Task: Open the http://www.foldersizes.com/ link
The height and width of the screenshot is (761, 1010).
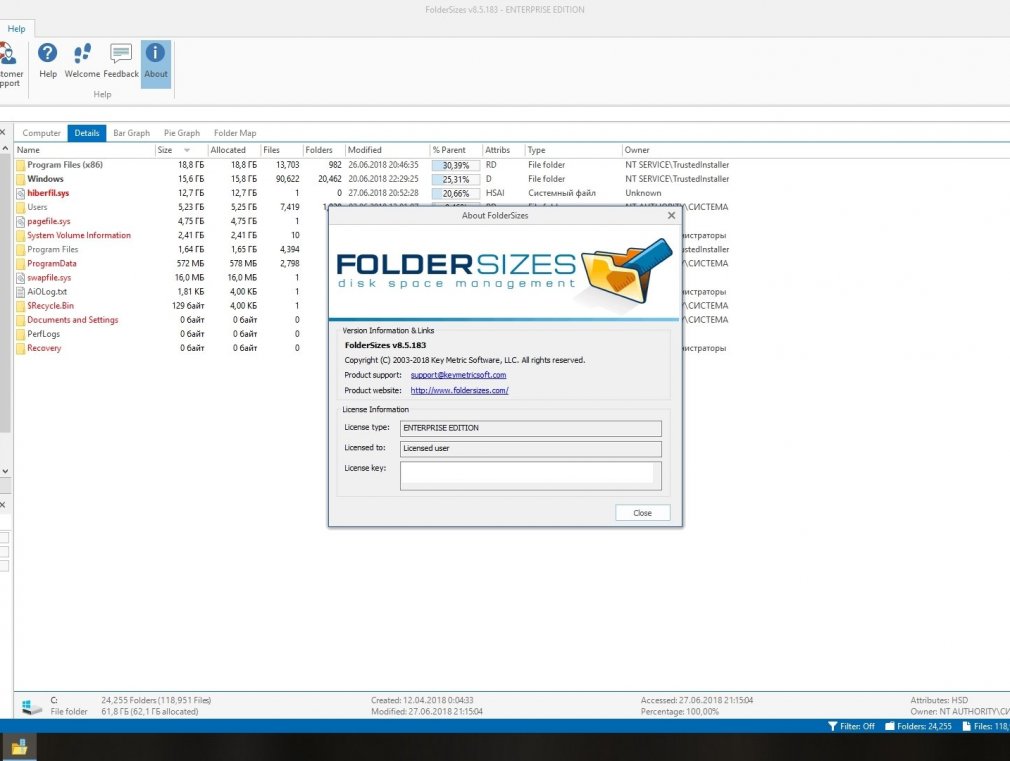Action: (459, 390)
